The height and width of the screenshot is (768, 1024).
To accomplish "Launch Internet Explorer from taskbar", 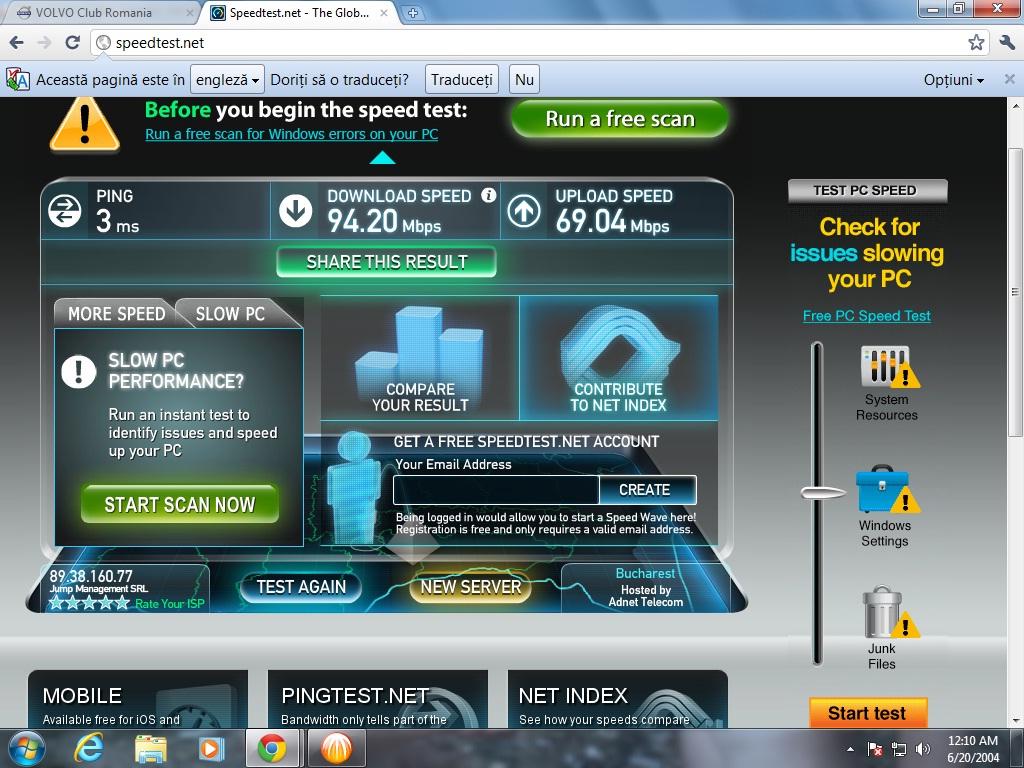I will 88,748.
